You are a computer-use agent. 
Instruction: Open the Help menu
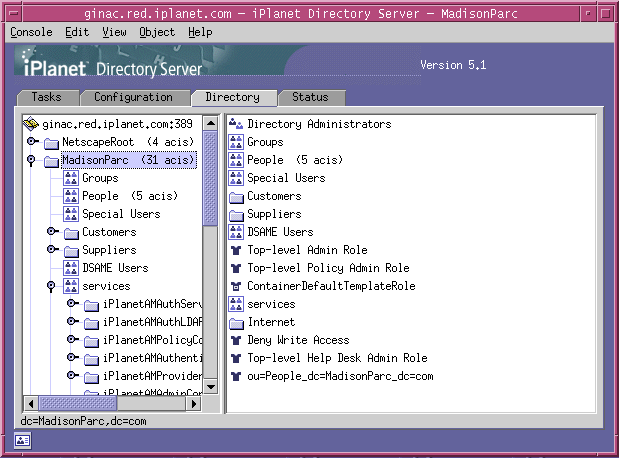click(x=200, y=32)
